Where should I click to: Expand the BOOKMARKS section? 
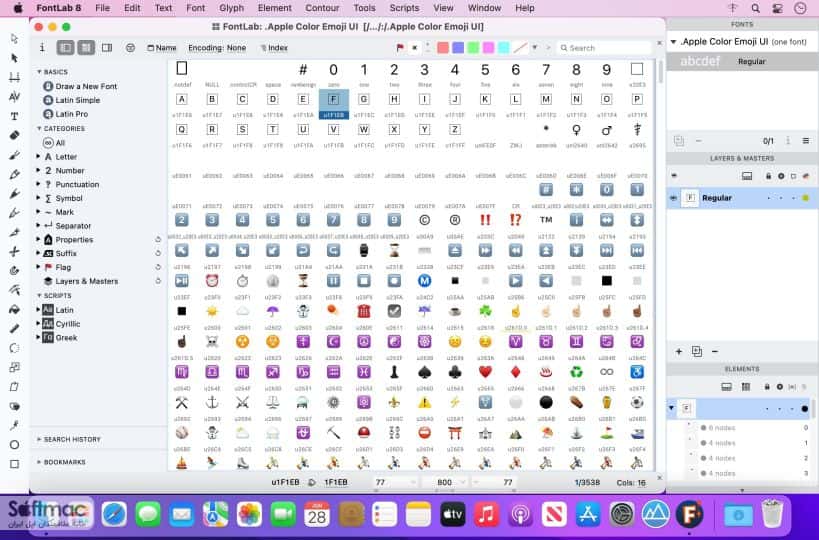pos(39,462)
